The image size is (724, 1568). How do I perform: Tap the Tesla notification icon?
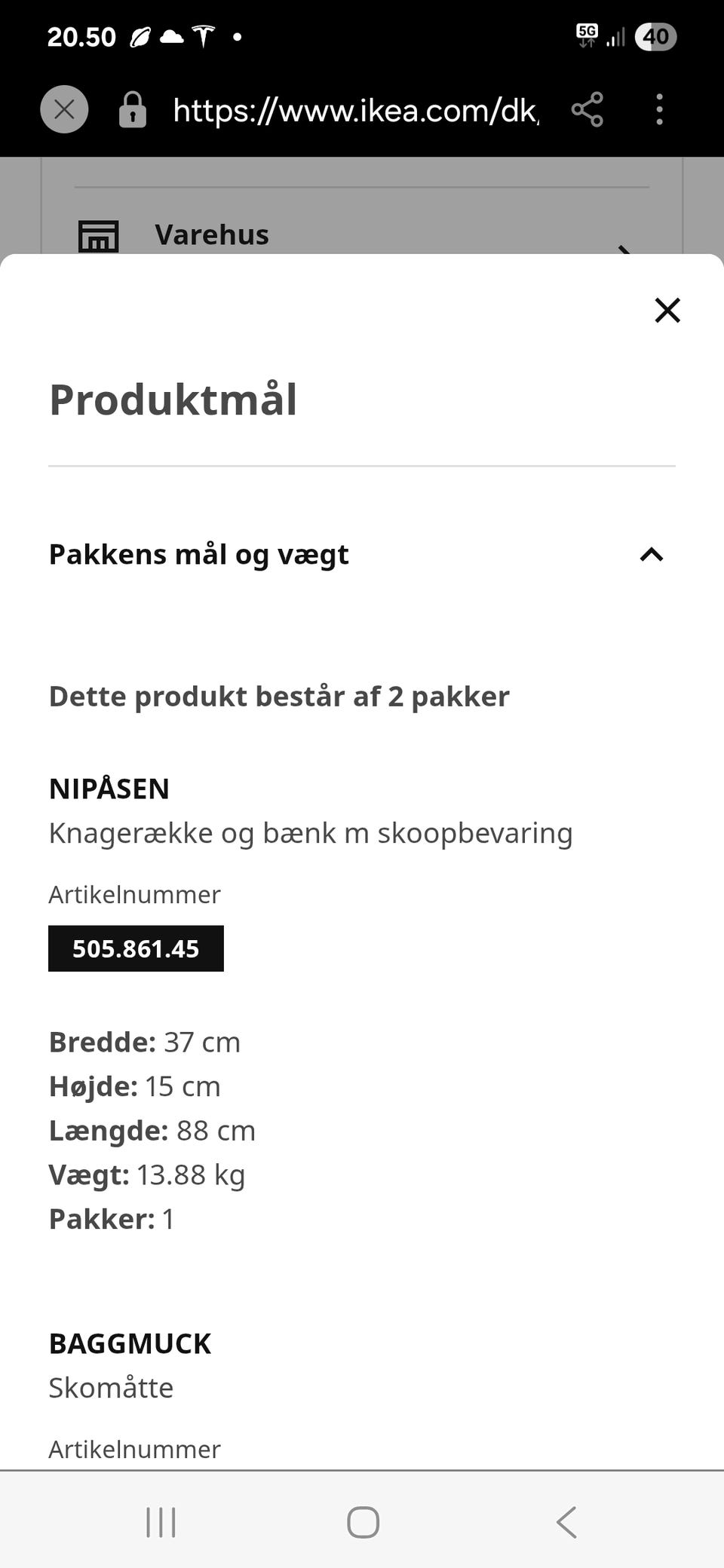pos(204,36)
